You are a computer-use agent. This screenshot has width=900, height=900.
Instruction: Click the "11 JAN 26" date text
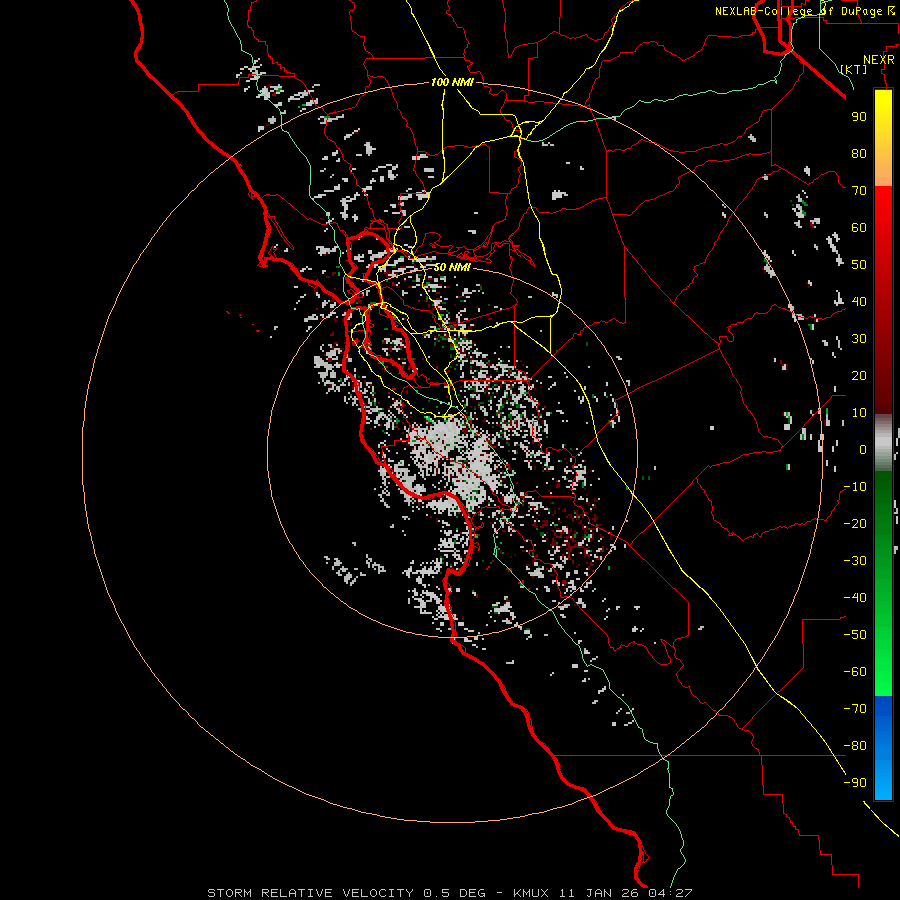pyautogui.click(x=599, y=893)
